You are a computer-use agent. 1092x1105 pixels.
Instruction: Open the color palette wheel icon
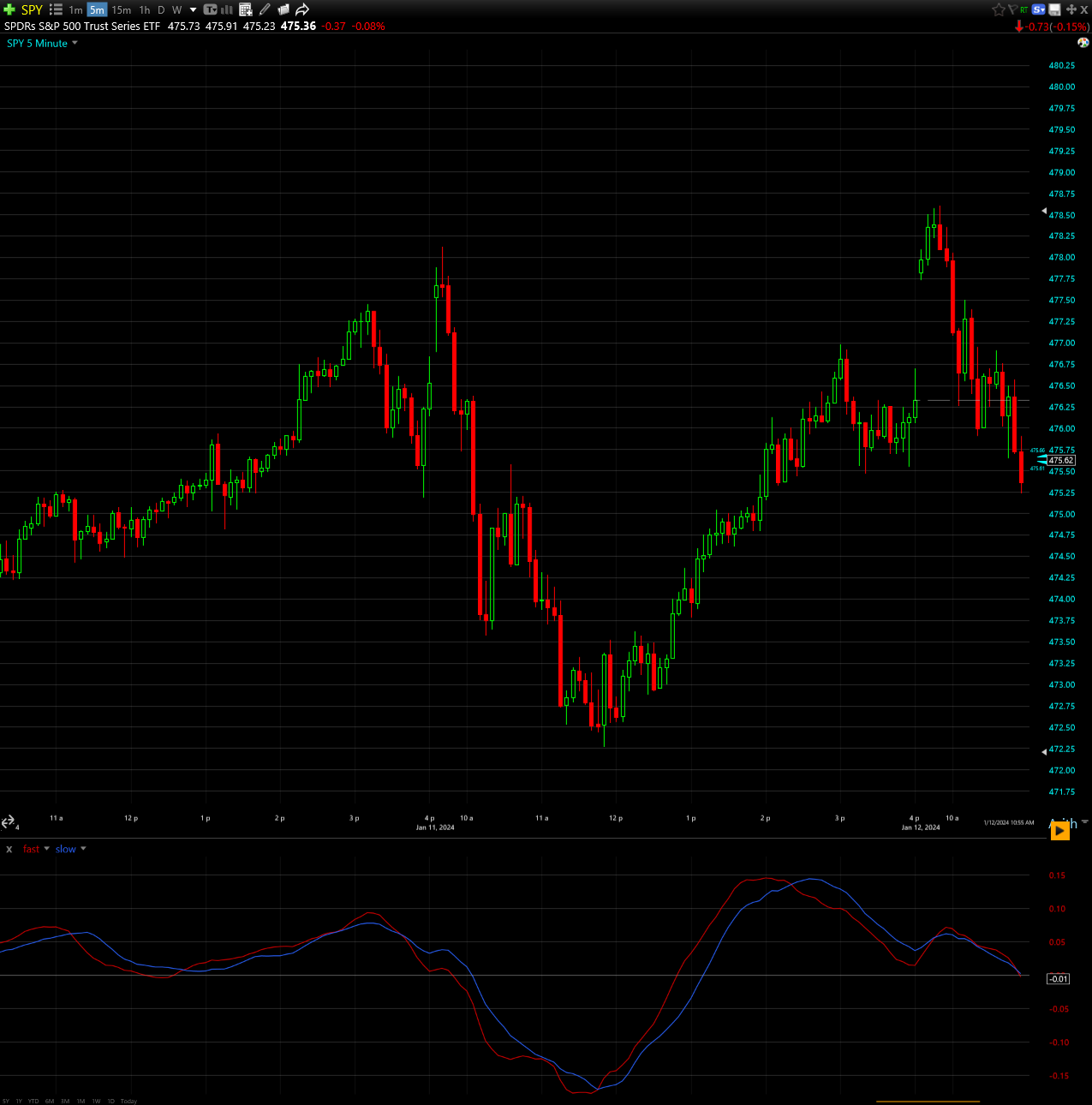tap(1083, 43)
